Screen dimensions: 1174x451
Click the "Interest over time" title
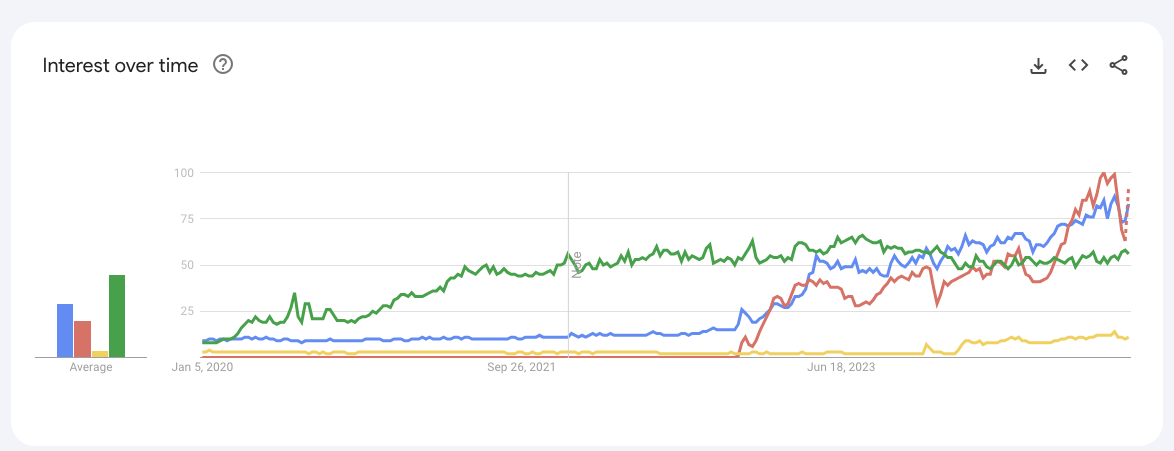(120, 65)
